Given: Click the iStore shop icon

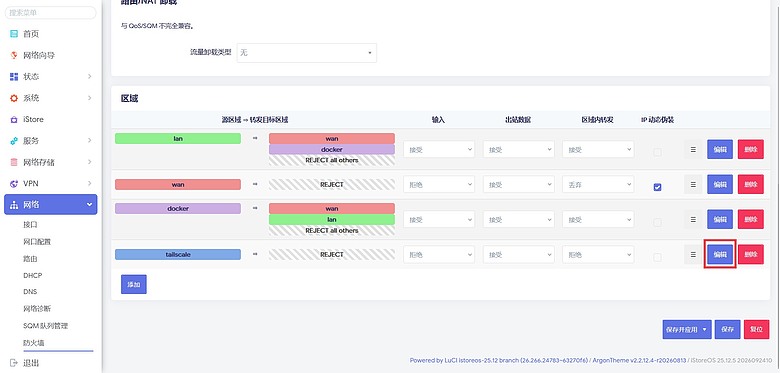Looking at the screenshot, I should coord(14,119).
